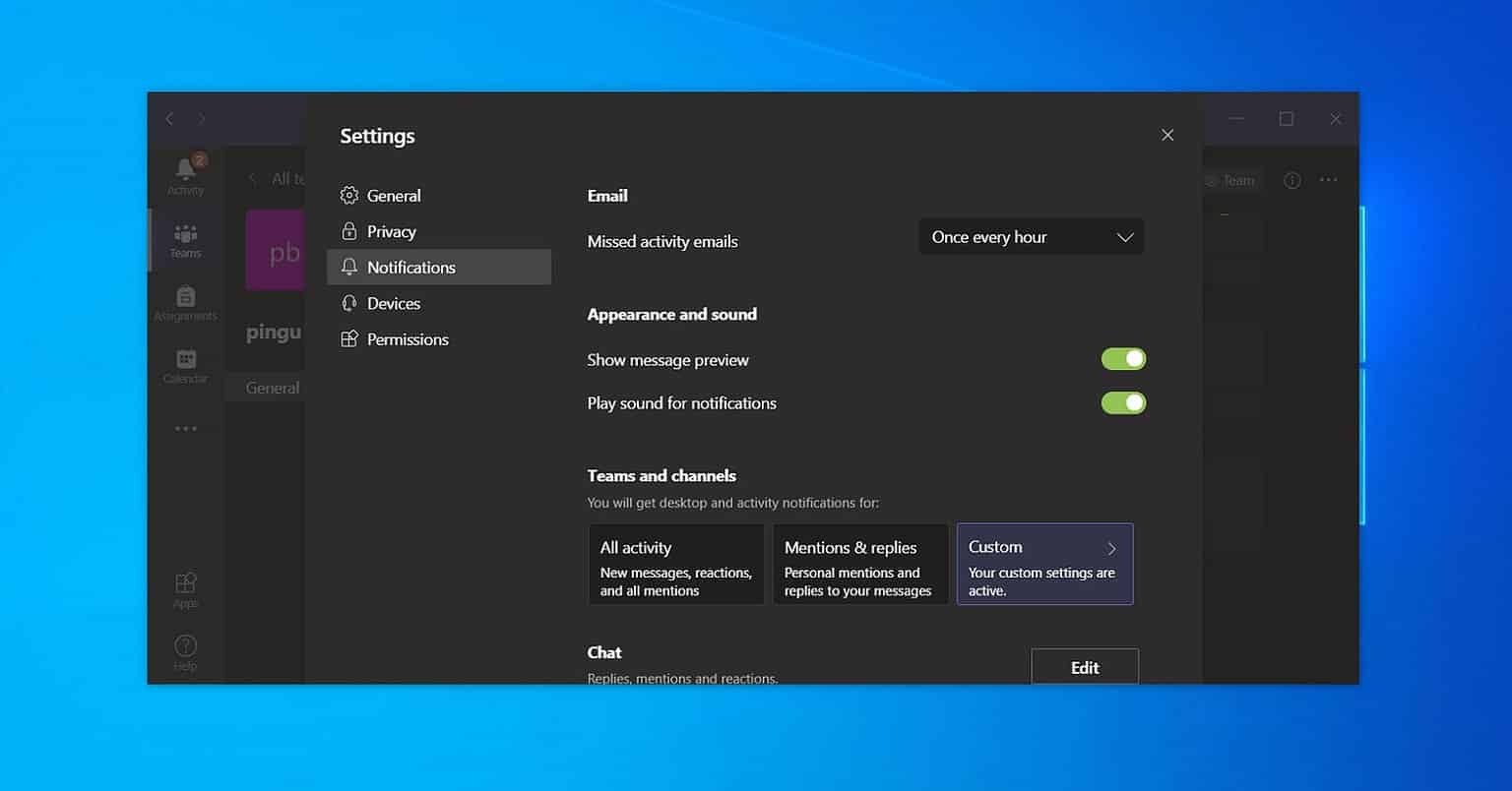Image resolution: width=1512 pixels, height=791 pixels.
Task: Select the All activity notification option
Action: tap(676, 564)
